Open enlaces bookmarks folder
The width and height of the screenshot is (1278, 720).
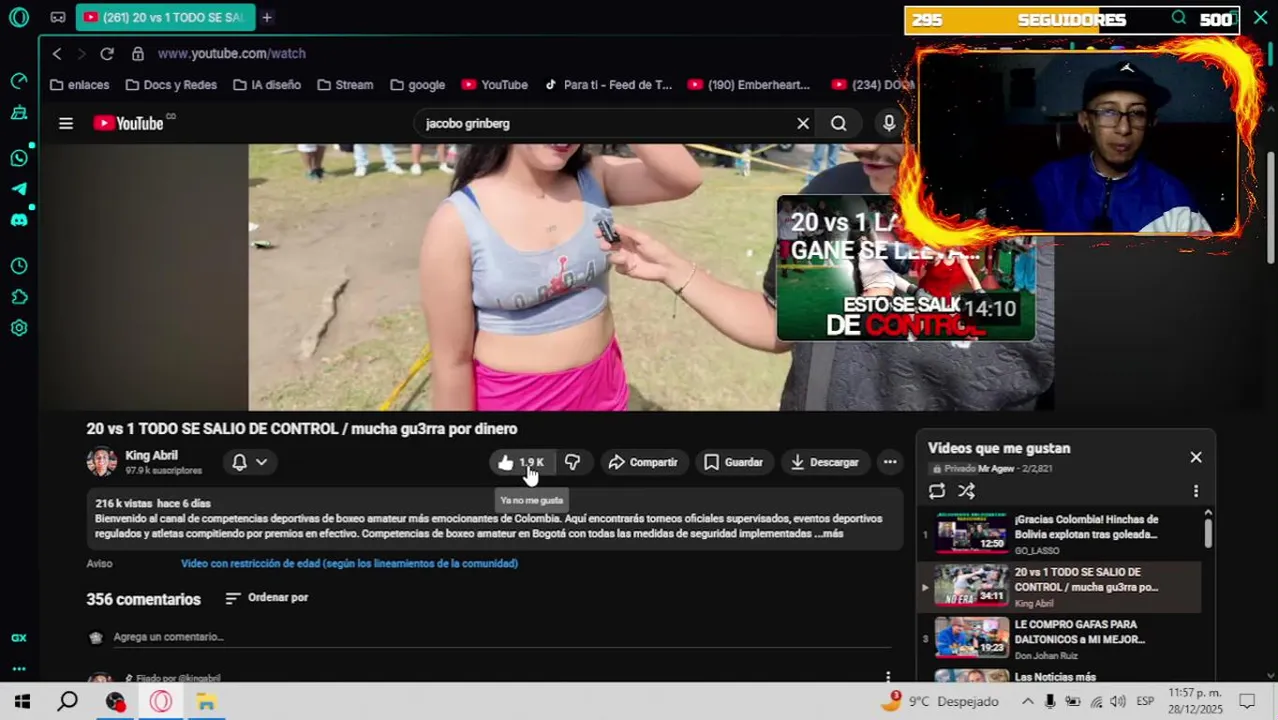(x=80, y=85)
